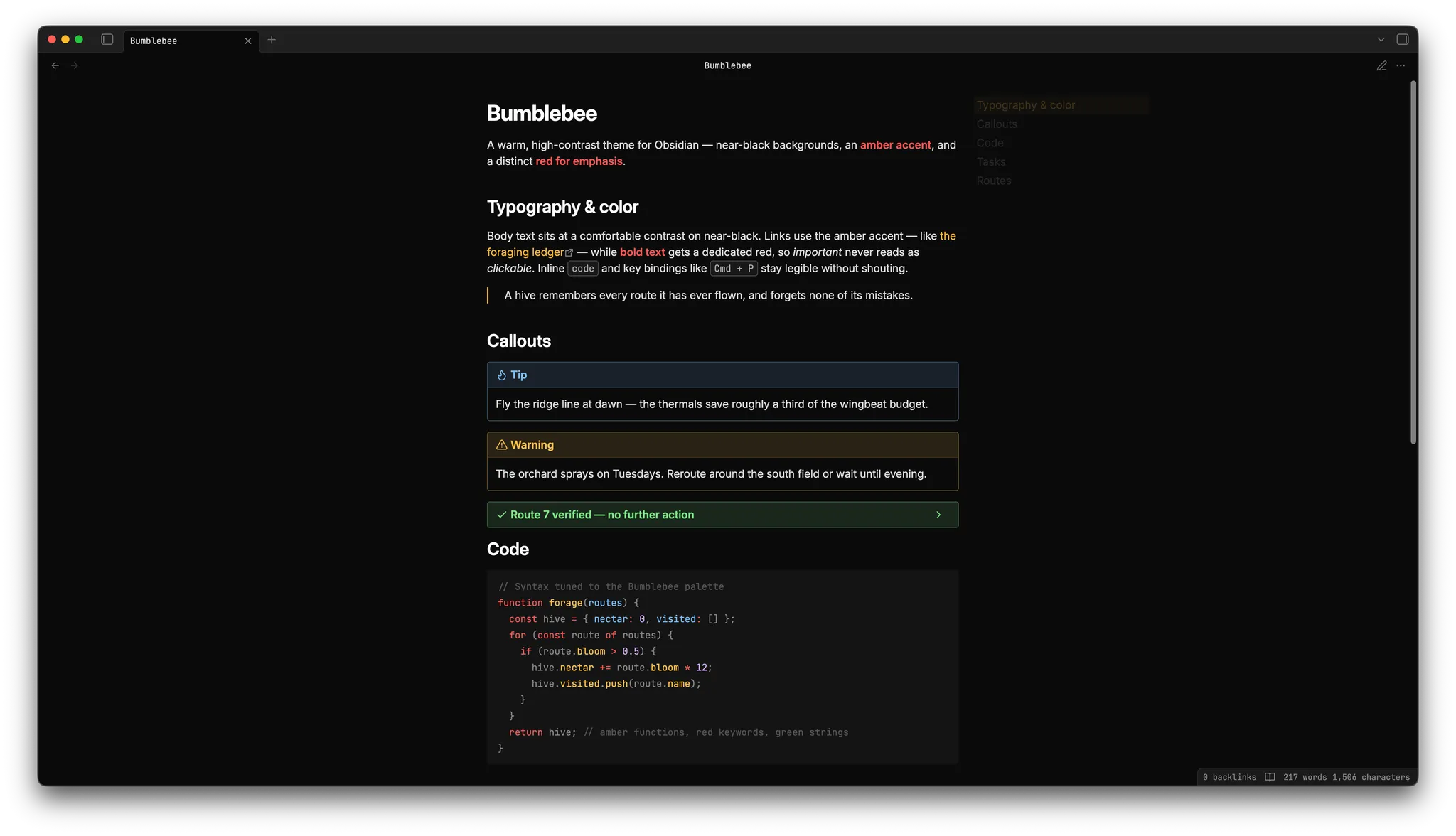Open a new tab with plus icon

click(x=272, y=40)
